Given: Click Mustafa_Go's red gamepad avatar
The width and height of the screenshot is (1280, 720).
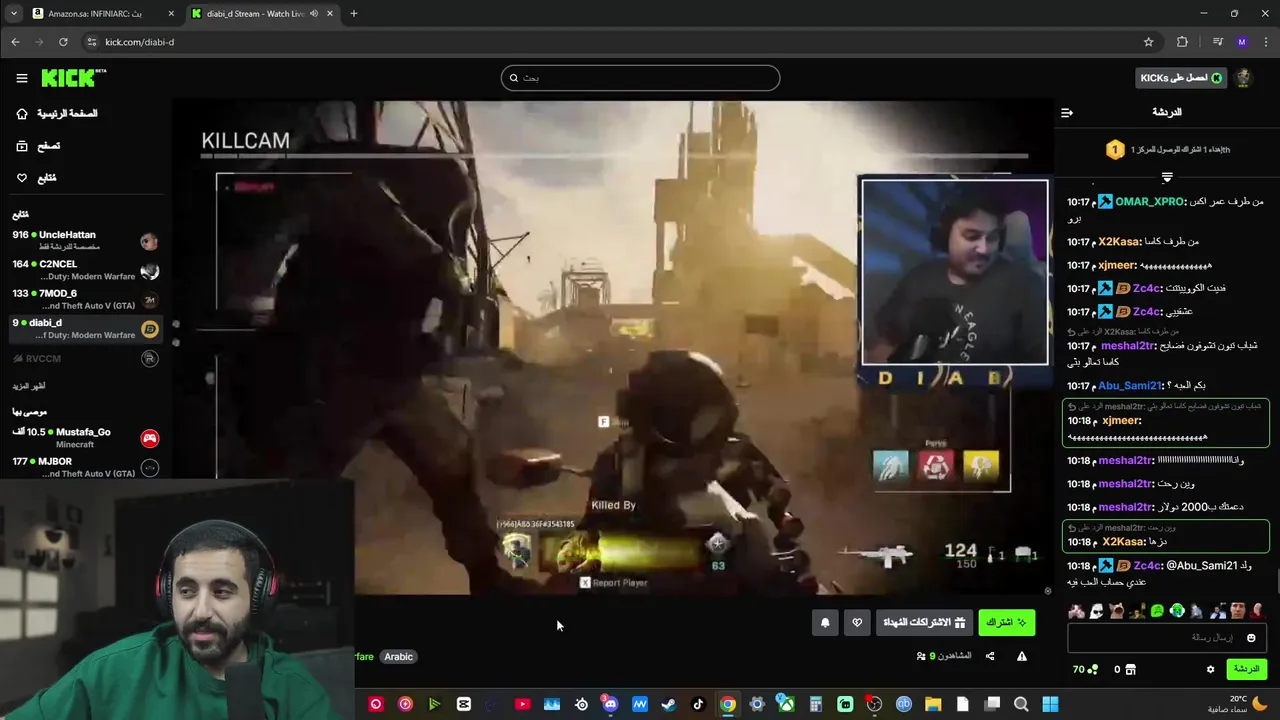Looking at the screenshot, I should [150, 438].
